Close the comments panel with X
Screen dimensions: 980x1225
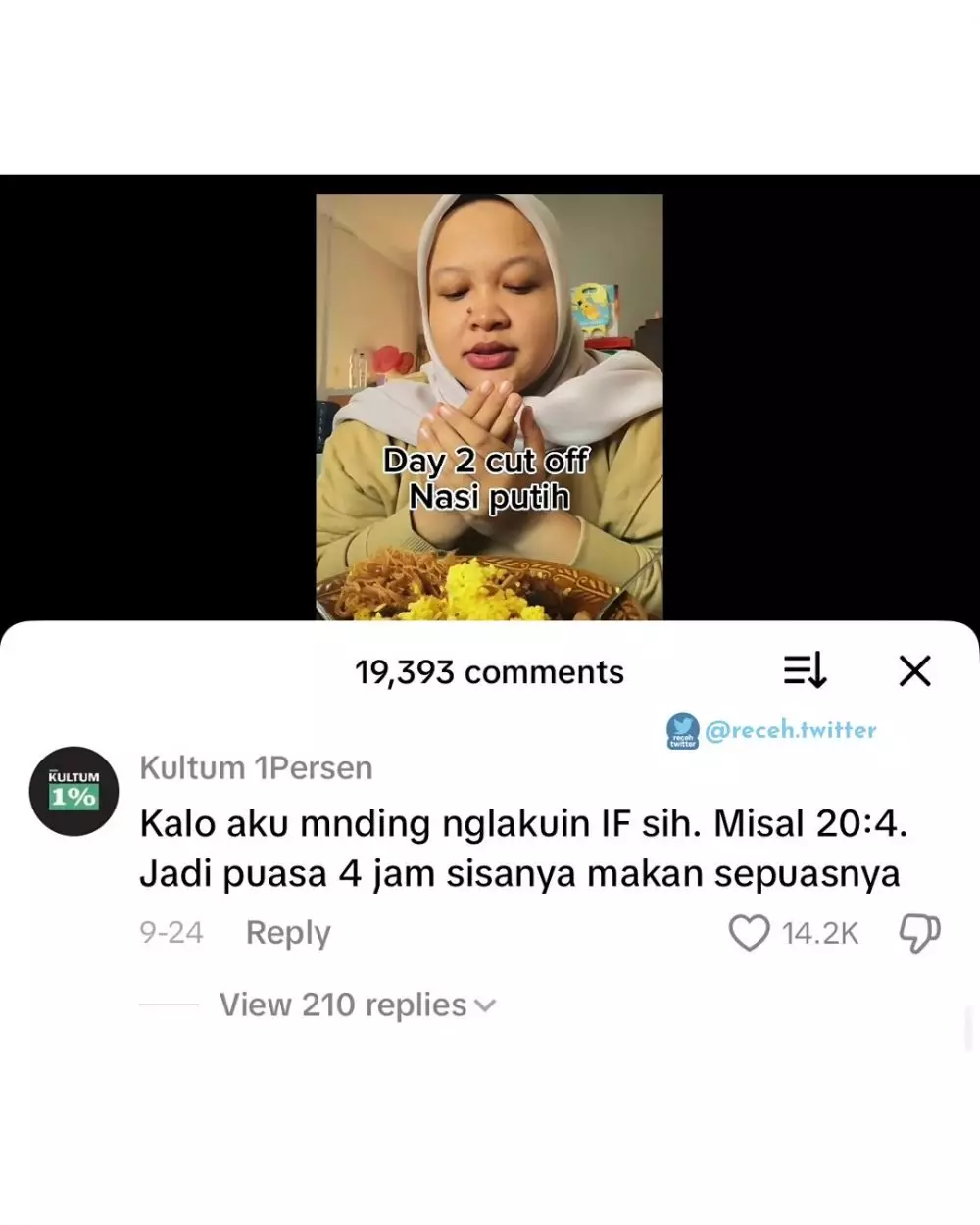914,671
